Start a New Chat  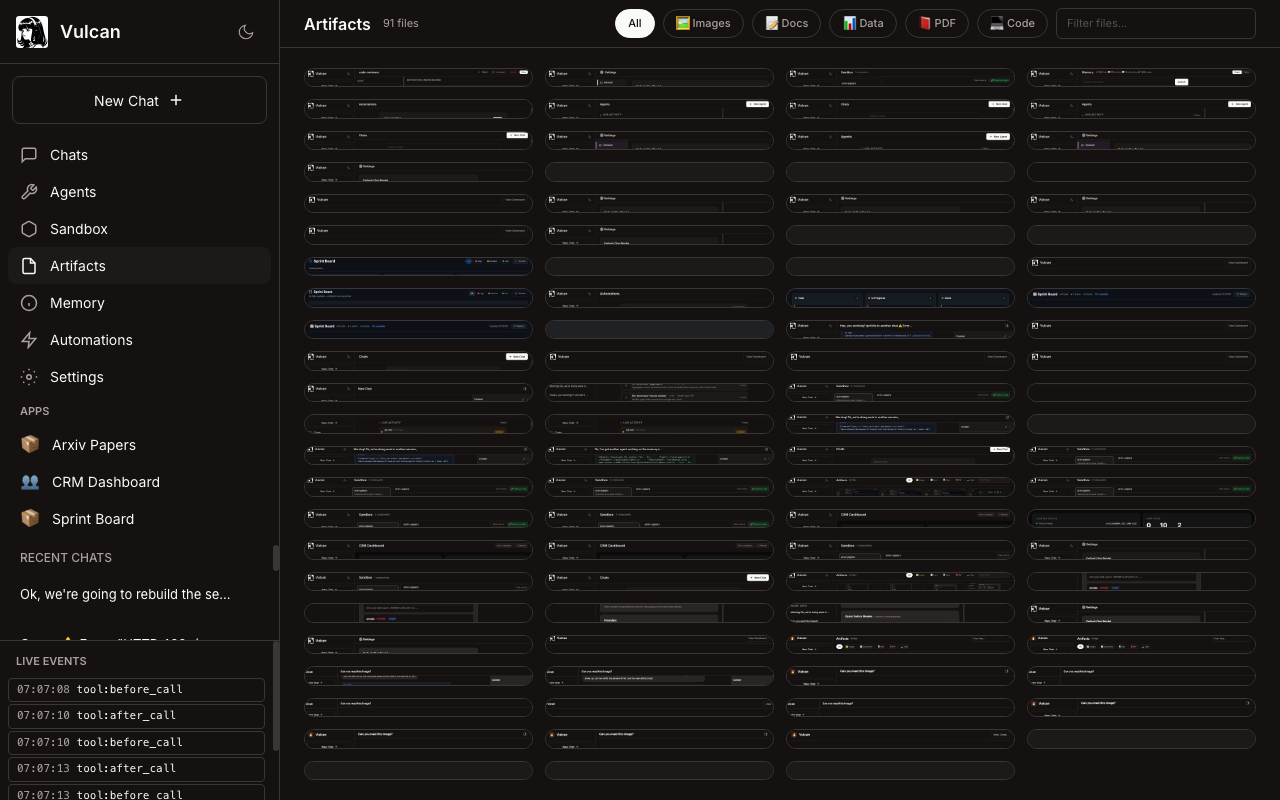point(139,100)
